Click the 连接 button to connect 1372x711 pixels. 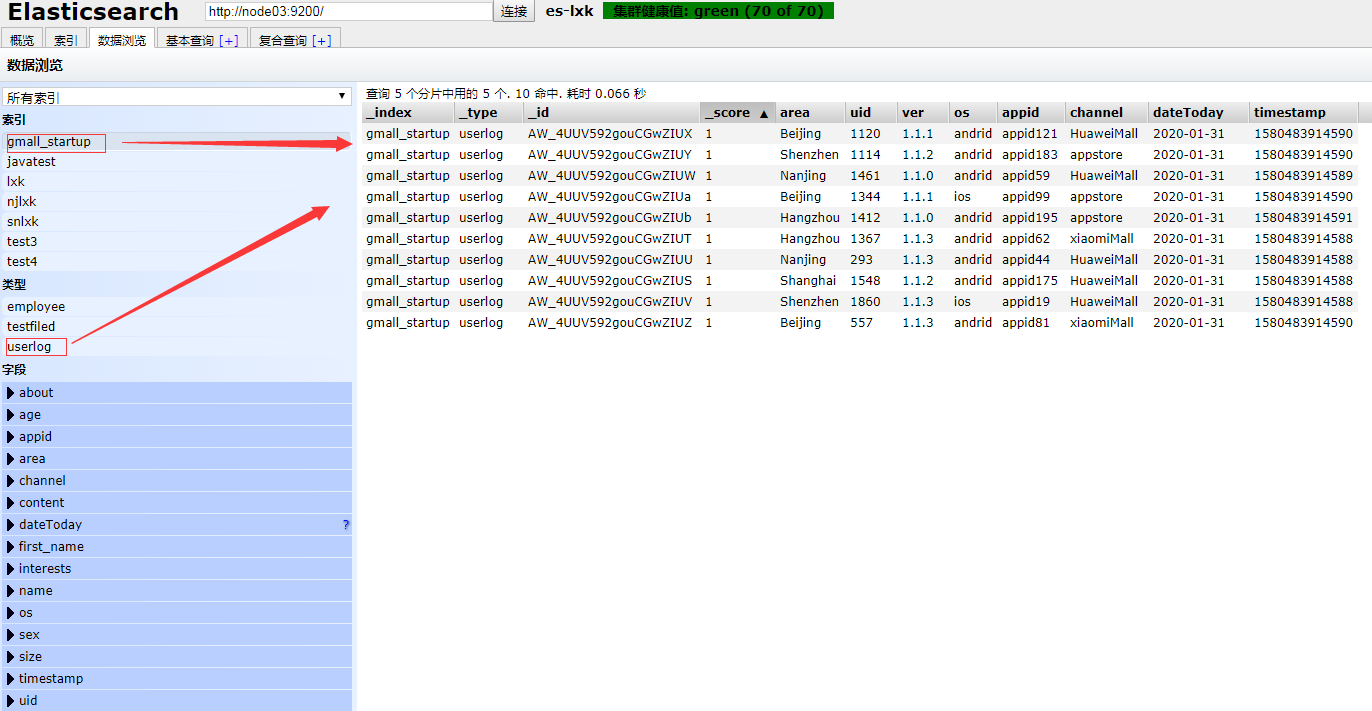coord(513,12)
